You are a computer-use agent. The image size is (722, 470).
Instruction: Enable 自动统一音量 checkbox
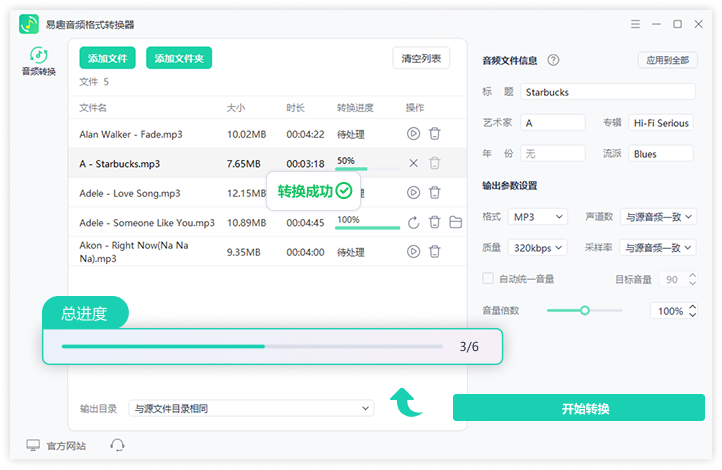[488, 279]
